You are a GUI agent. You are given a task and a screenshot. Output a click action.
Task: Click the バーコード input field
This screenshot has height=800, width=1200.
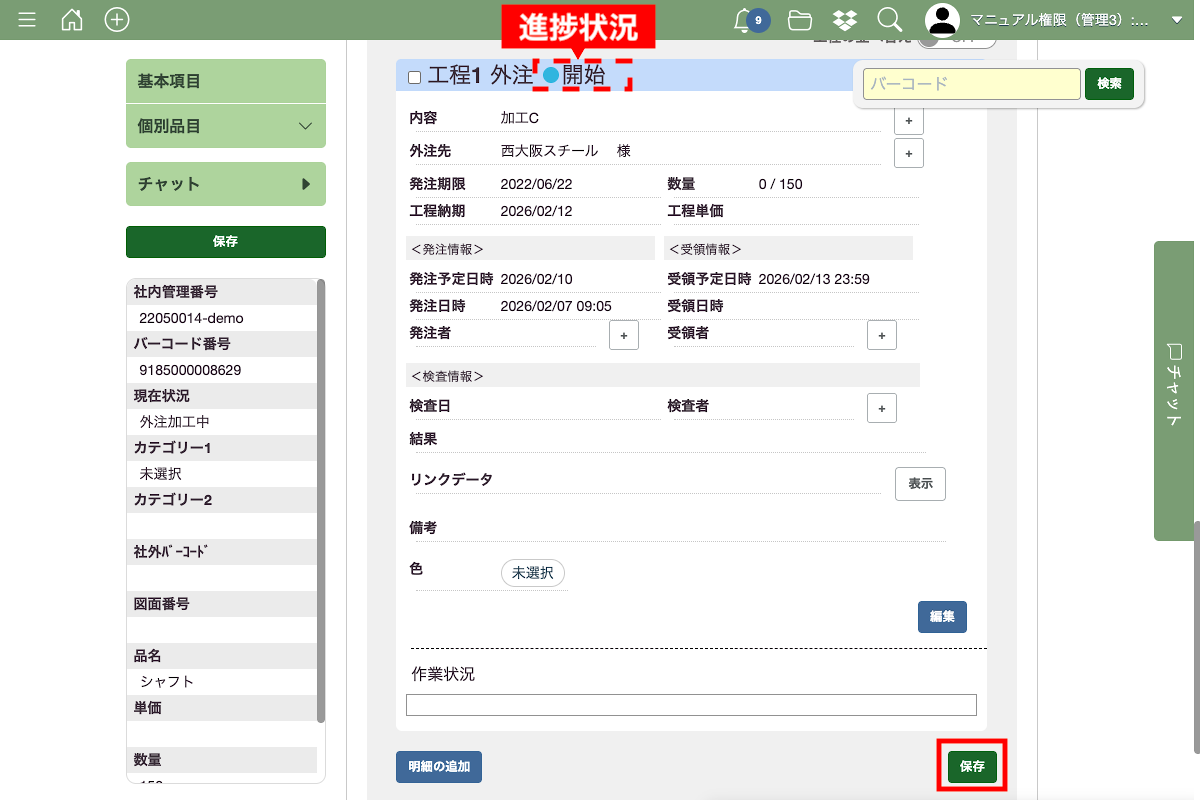971,84
